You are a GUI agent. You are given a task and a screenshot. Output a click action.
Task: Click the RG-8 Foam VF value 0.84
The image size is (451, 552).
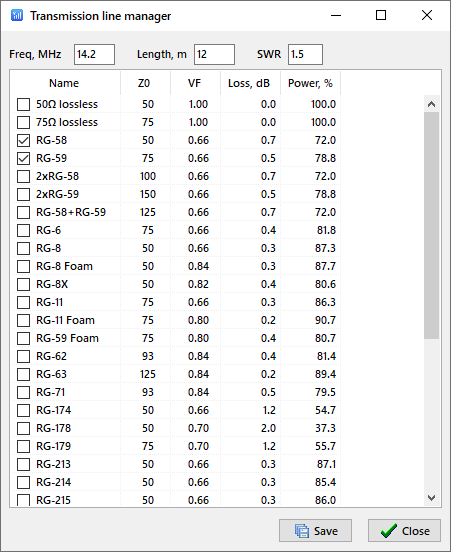click(x=199, y=266)
